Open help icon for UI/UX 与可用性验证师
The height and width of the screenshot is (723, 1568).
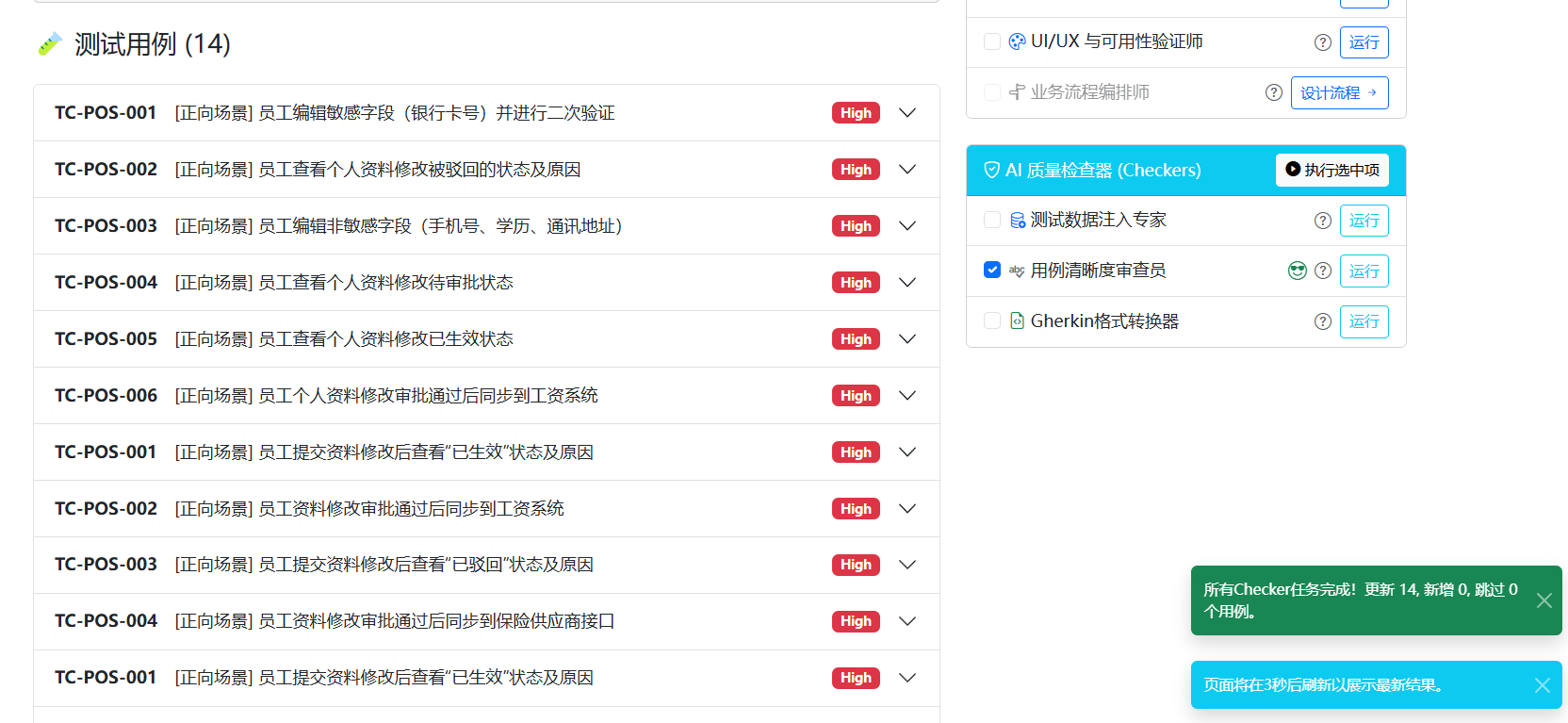point(1323,42)
